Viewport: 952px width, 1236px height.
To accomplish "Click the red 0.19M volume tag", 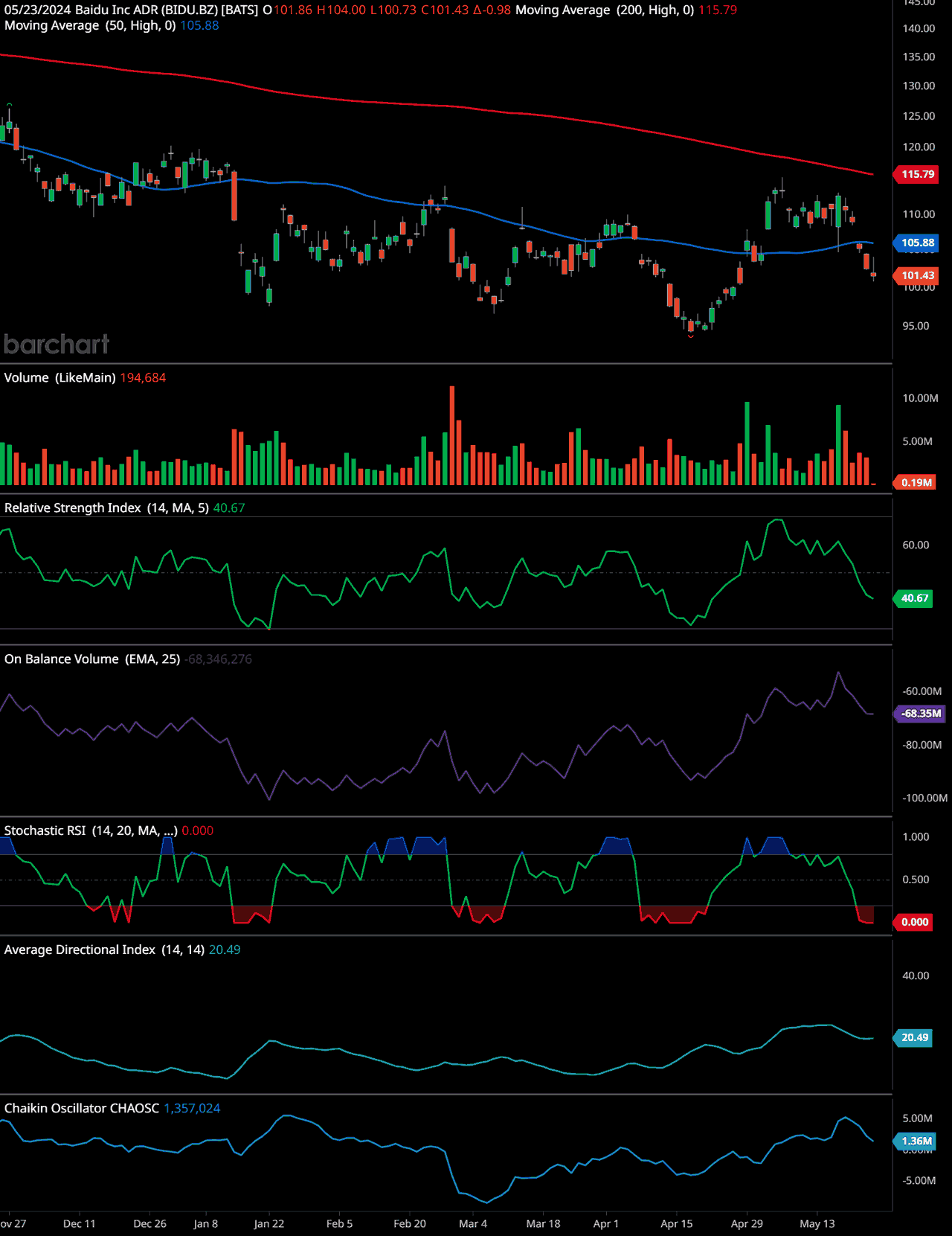I will 916,482.
